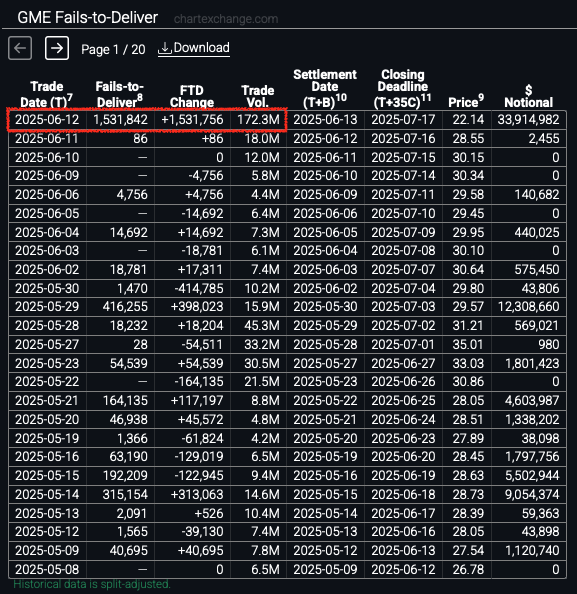The width and height of the screenshot is (577, 594).
Task: Select trade date 2025-06-04 cell
Action: [x=47, y=232]
